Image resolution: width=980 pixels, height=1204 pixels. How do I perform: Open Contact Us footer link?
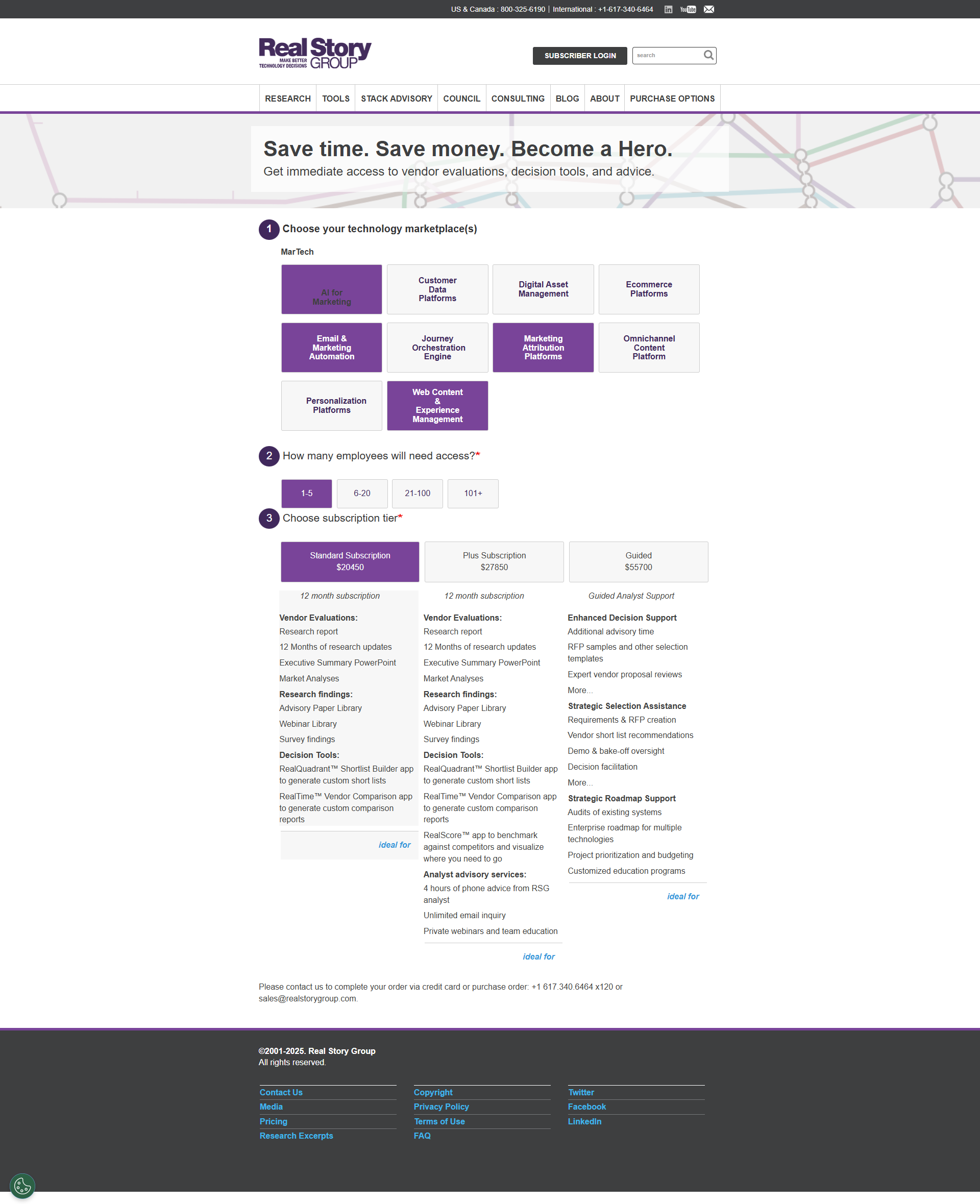click(281, 1092)
